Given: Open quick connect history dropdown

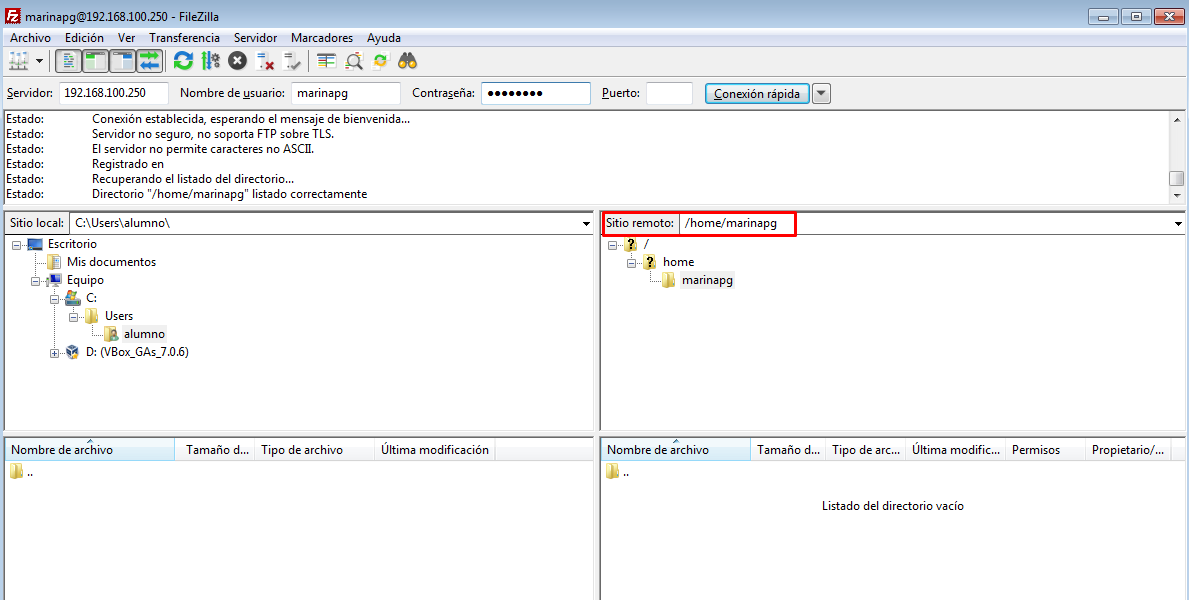Looking at the screenshot, I should tap(821, 93).
